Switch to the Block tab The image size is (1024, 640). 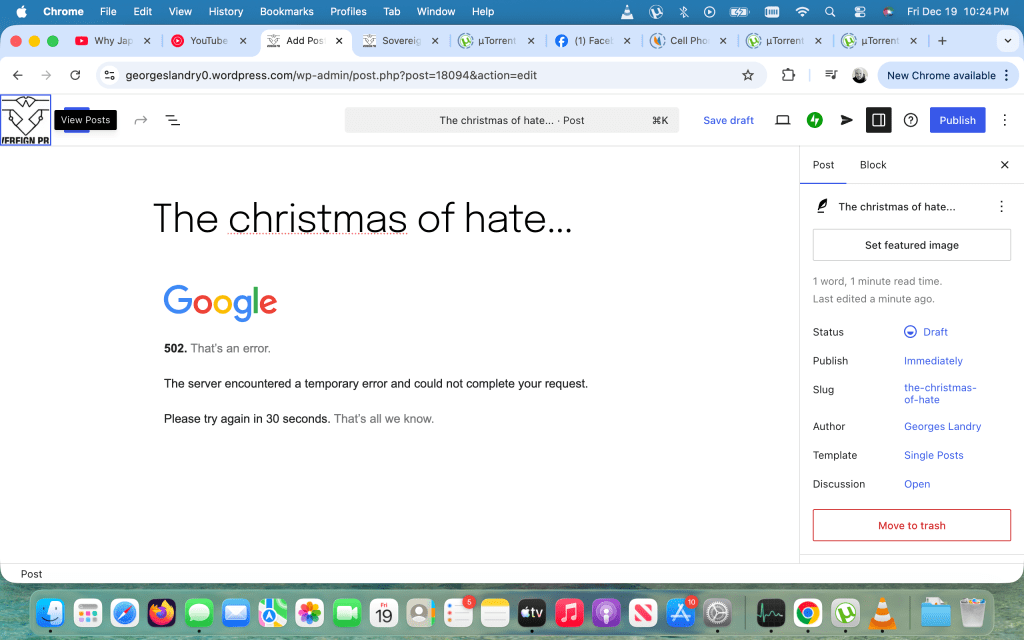(x=873, y=165)
